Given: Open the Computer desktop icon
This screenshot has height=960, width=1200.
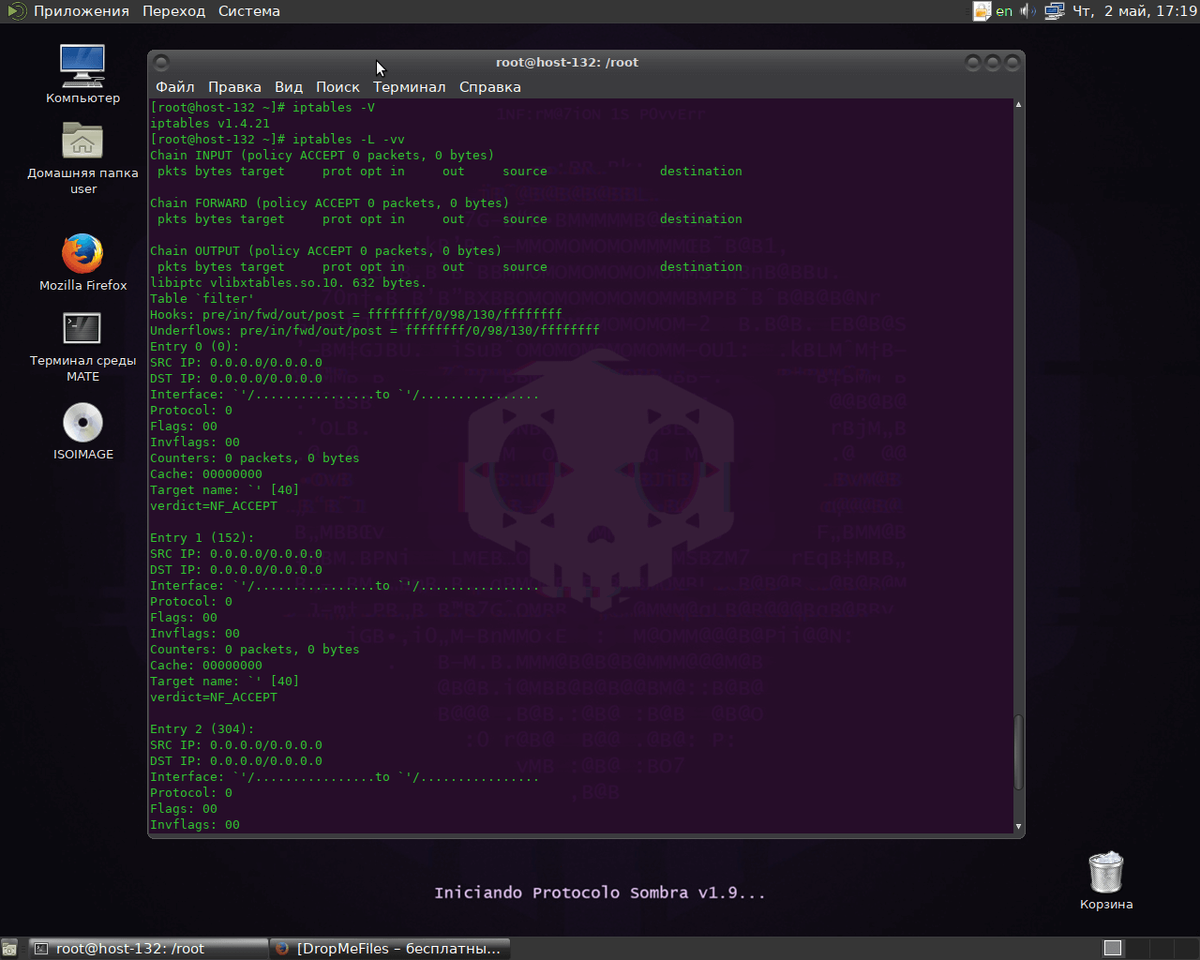Looking at the screenshot, I should (x=83, y=75).
